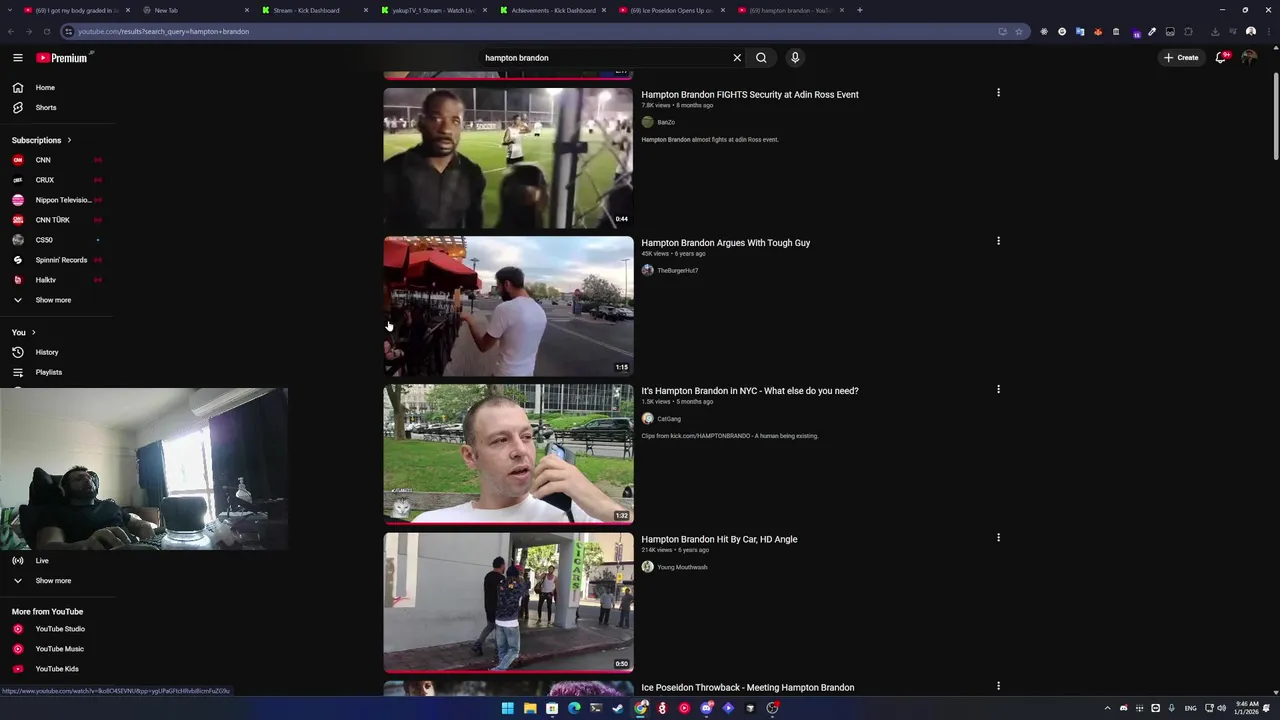Expand the Subscriptions section header
The height and width of the screenshot is (720, 1280).
[x=42, y=140]
